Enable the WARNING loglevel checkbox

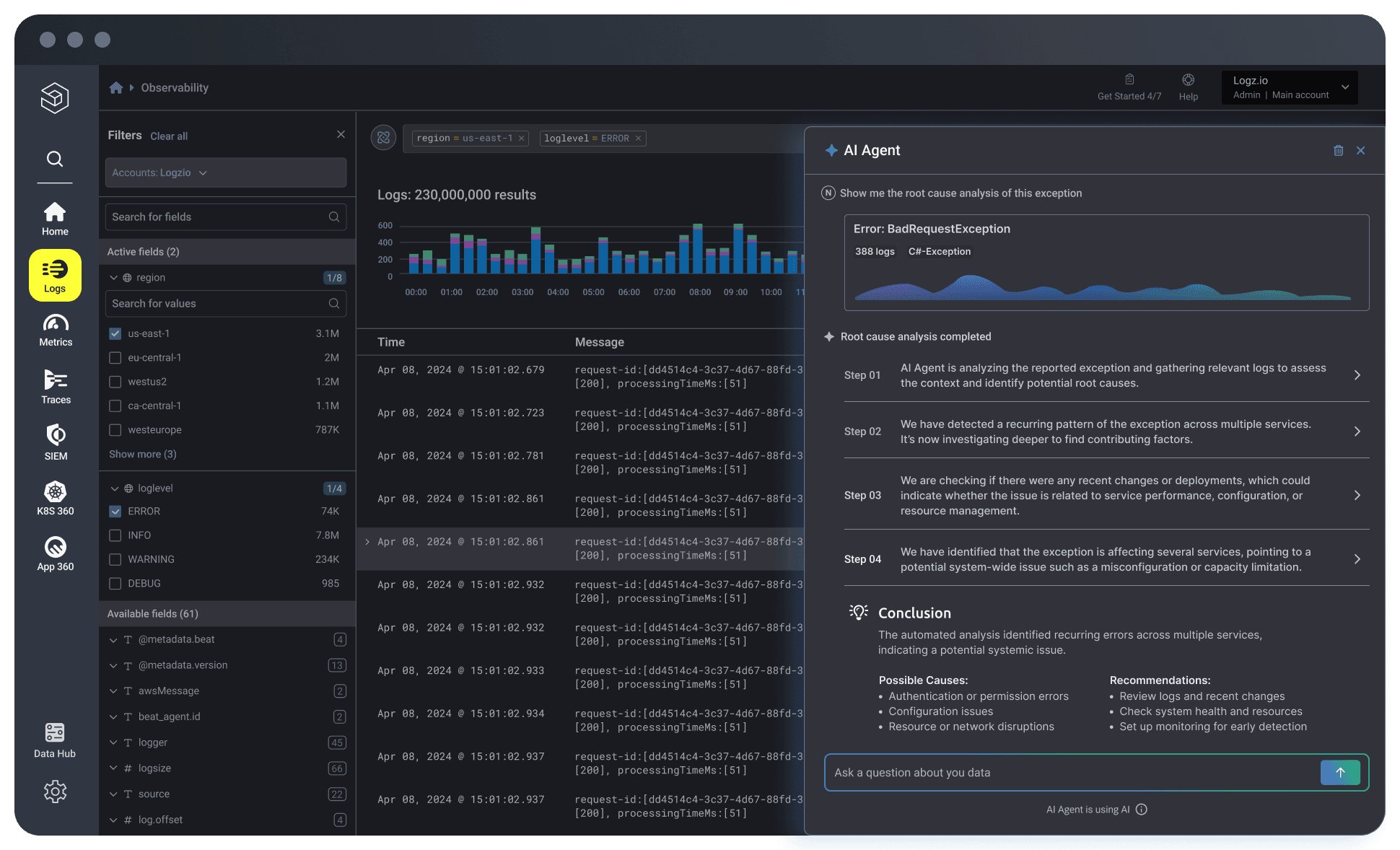tap(115, 559)
